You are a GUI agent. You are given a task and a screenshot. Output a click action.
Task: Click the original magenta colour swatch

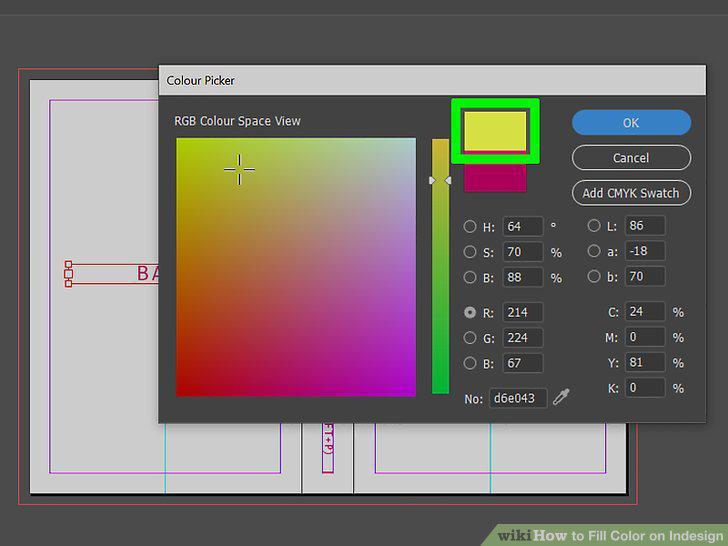[x=495, y=177]
